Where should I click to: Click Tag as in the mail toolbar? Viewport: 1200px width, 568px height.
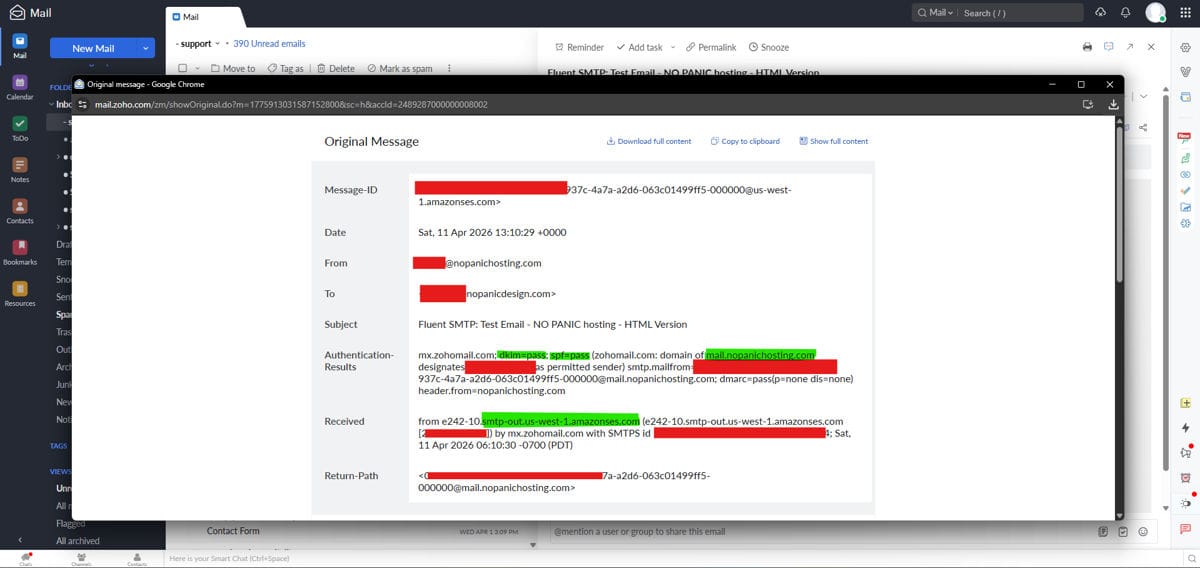(286, 68)
